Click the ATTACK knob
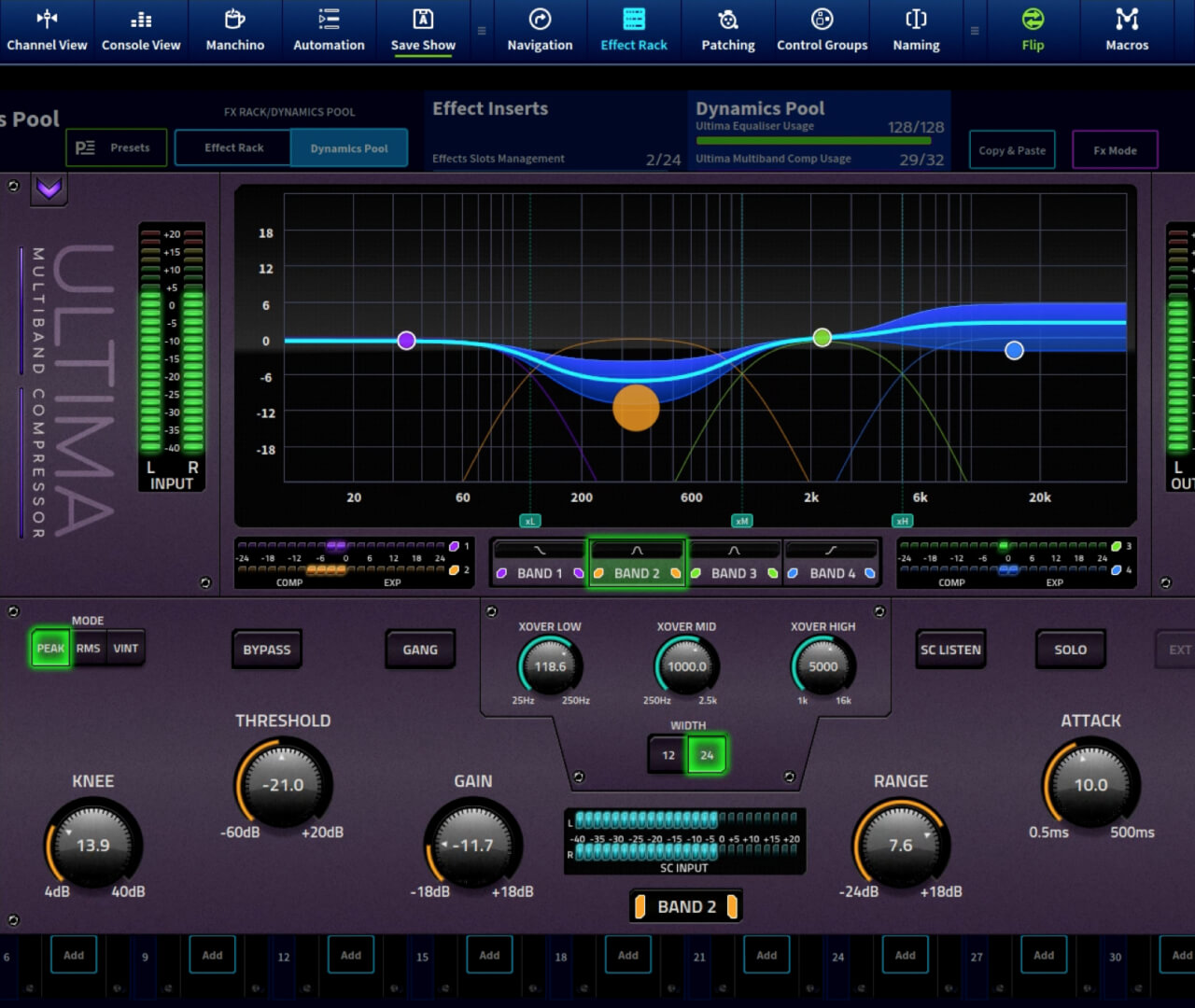 (1090, 785)
